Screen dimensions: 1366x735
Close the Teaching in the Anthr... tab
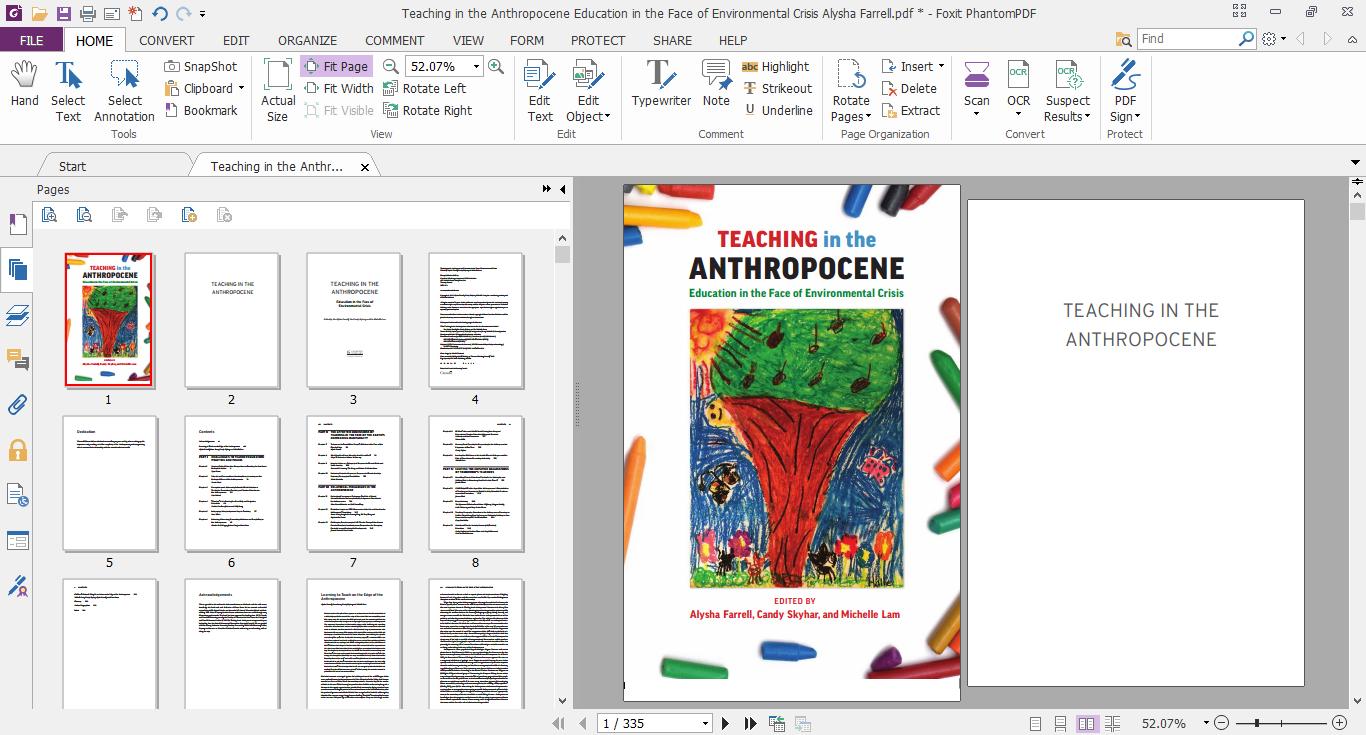(x=365, y=167)
